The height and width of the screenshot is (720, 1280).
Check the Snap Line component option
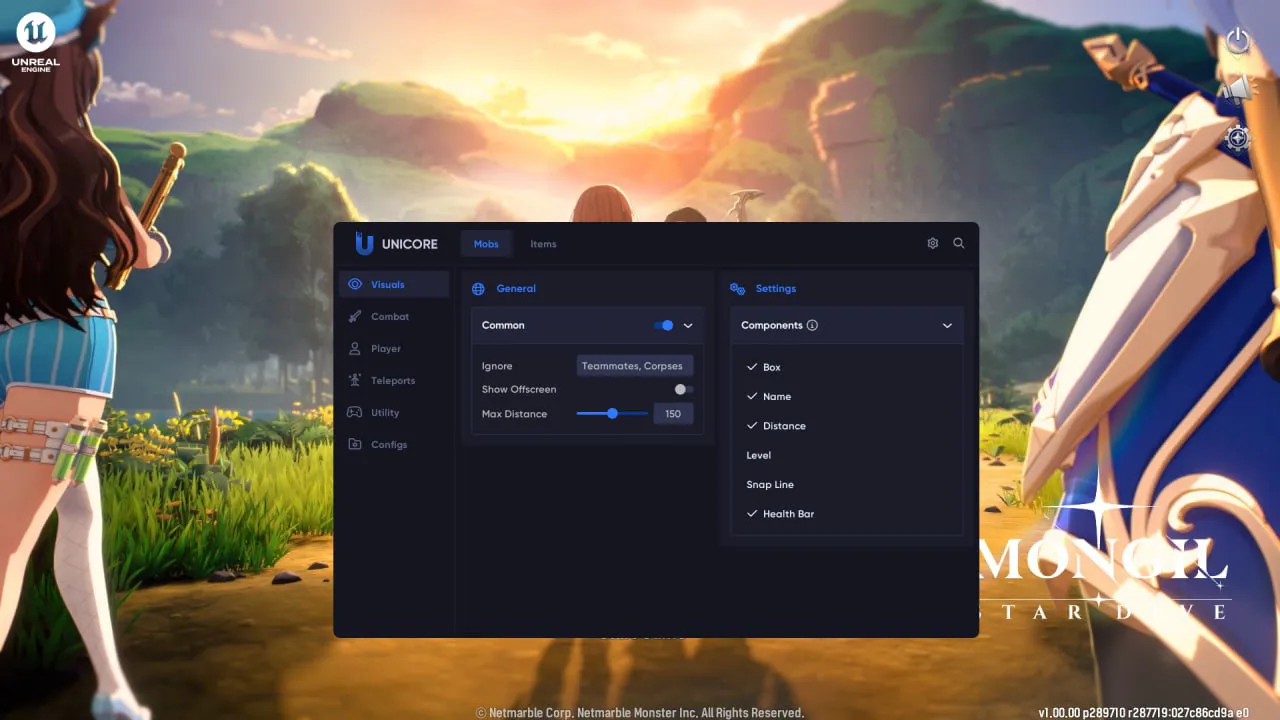(x=769, y=484)
